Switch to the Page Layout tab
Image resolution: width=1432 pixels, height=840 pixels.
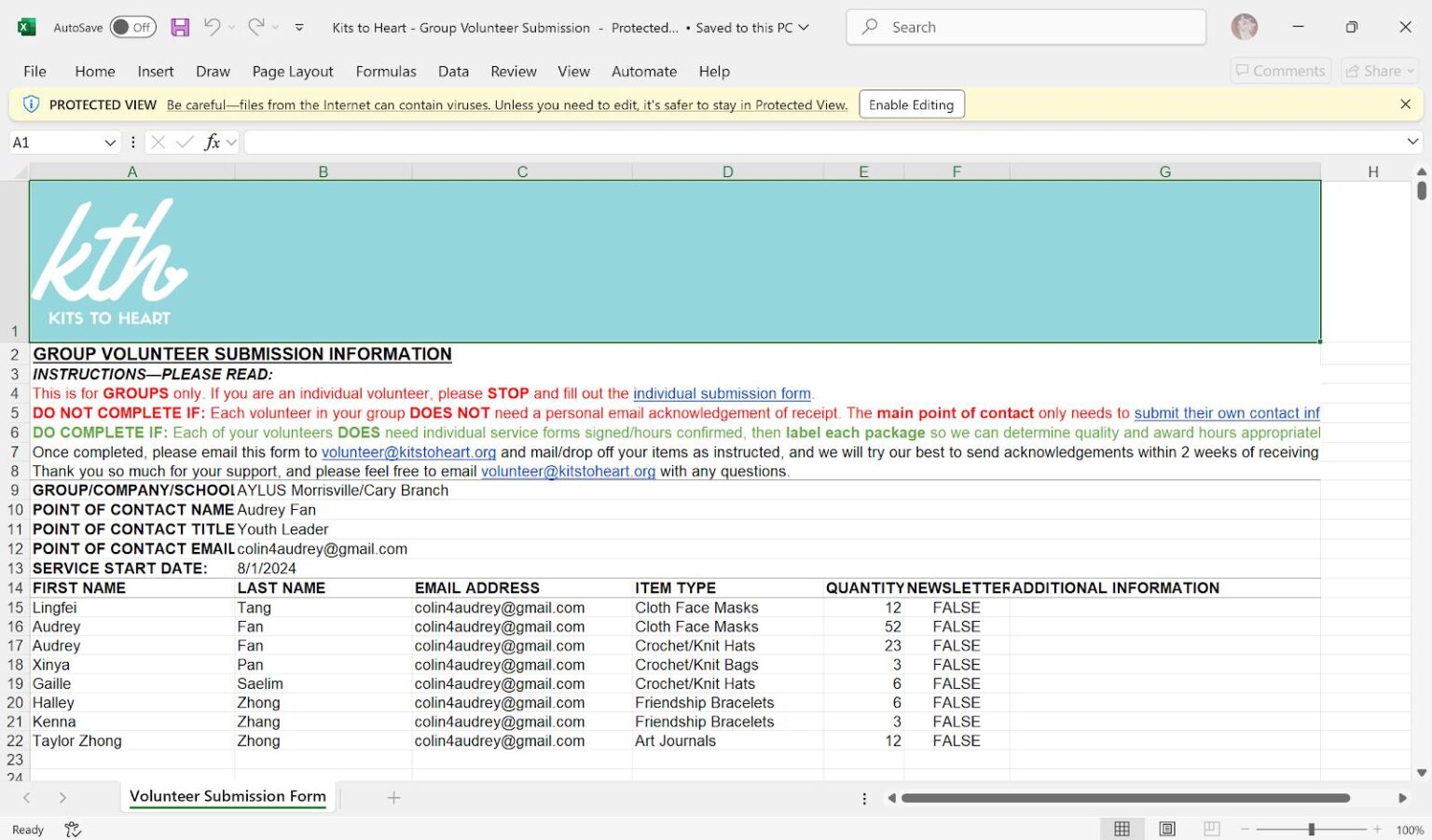pyautogui.click(x=293, y=71)
